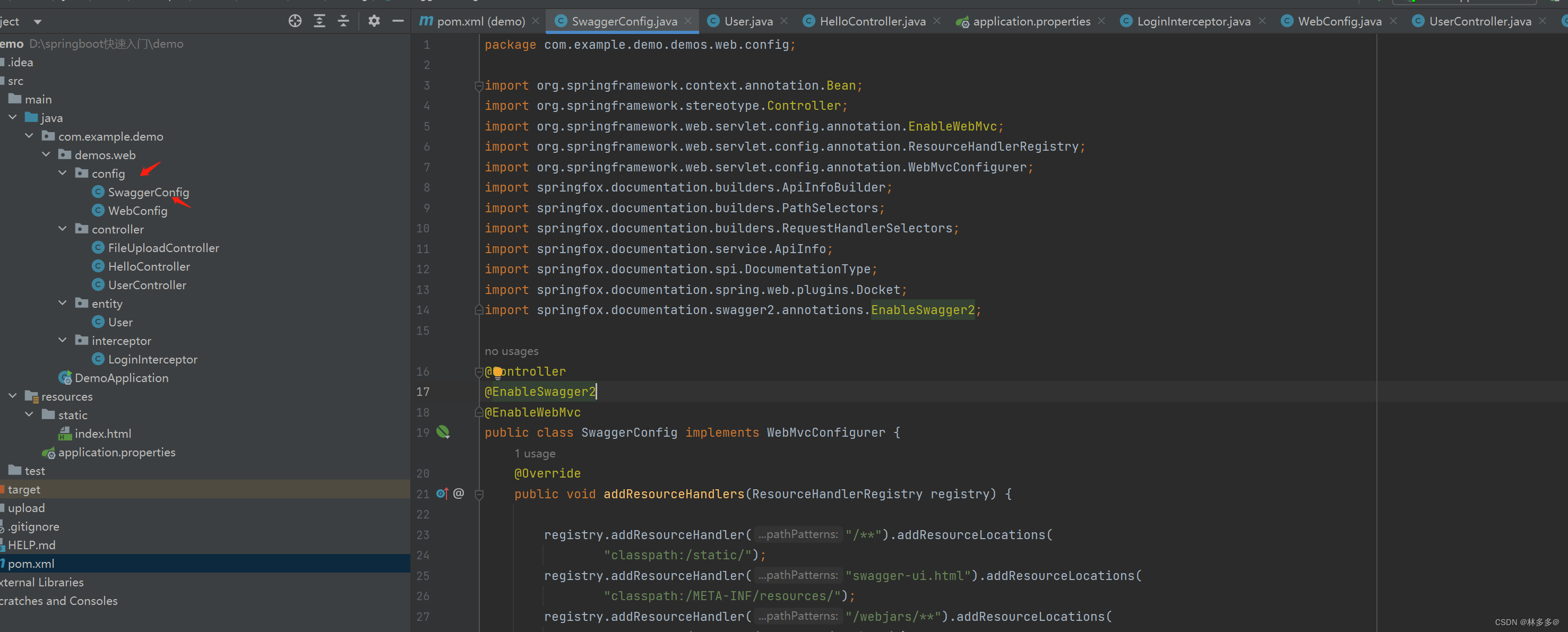1568x632 pixels.
Task: Switch to UserController.java tab
Action: click(x=1480, y=21)
